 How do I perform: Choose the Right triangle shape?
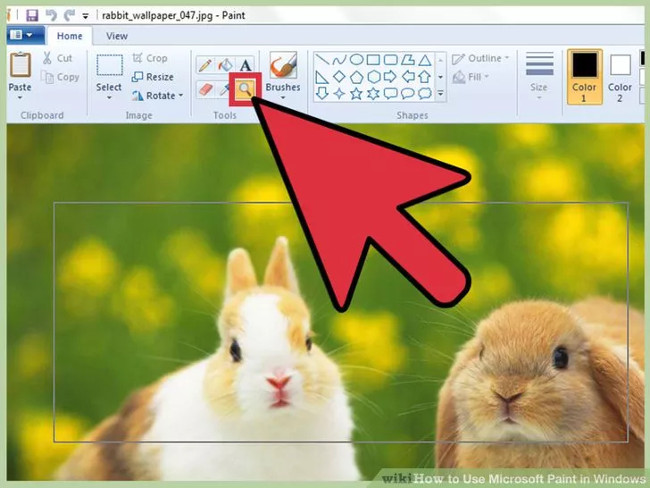click(322, 77)
